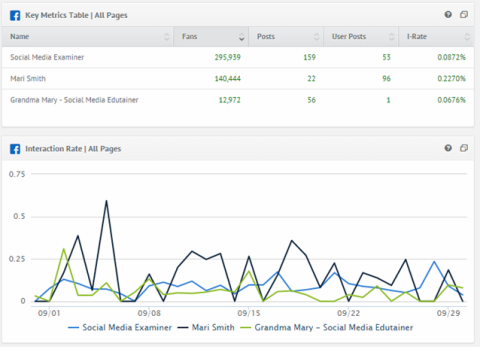Click posts value 56
Viewport: 480px width, 361px height.
pos(311,100)
